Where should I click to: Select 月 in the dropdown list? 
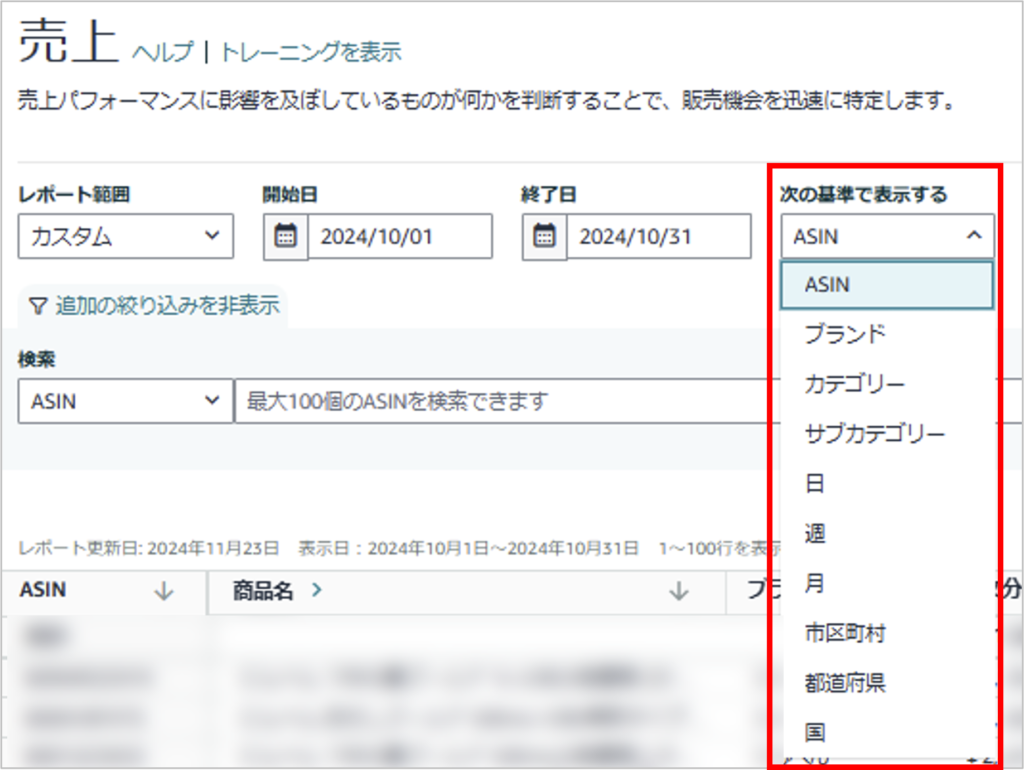pyautogui.click(x=887, y=583)
